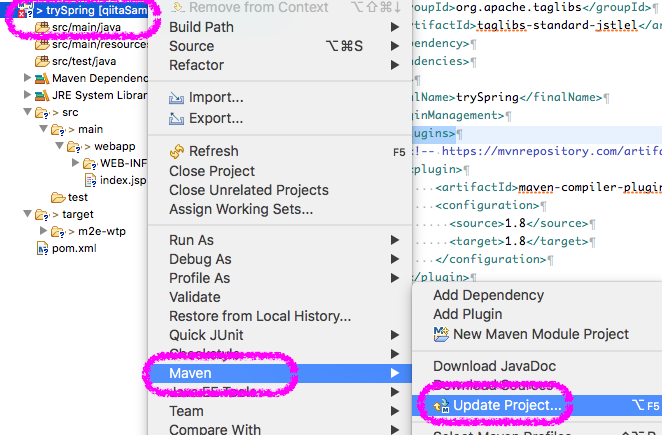Viewport: 662px width, 435px height.
Task: Choose Add Plugin in Maven submenu
Action: coord(537,314)
